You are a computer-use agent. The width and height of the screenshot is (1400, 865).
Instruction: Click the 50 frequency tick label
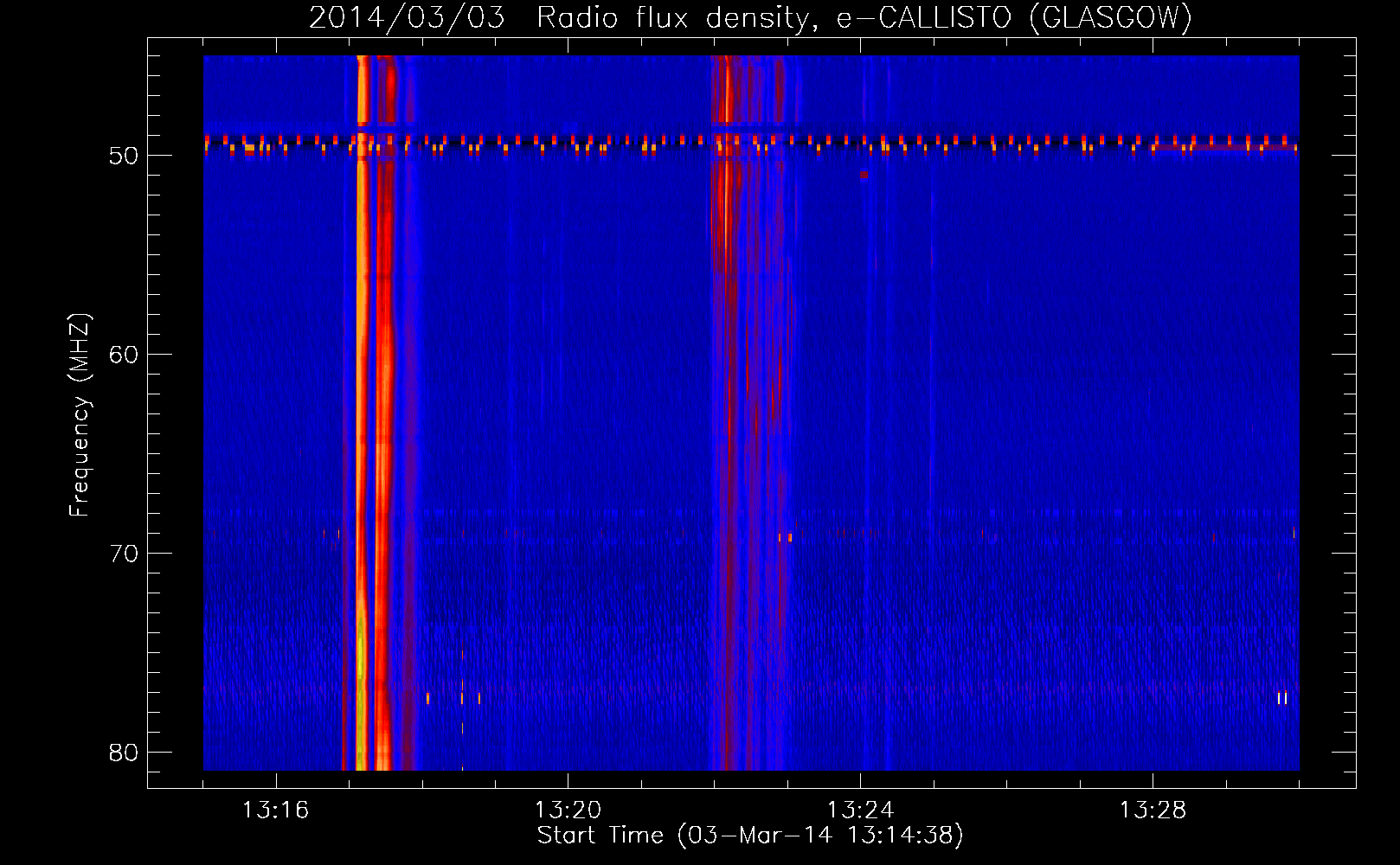[x=124, y=156]
